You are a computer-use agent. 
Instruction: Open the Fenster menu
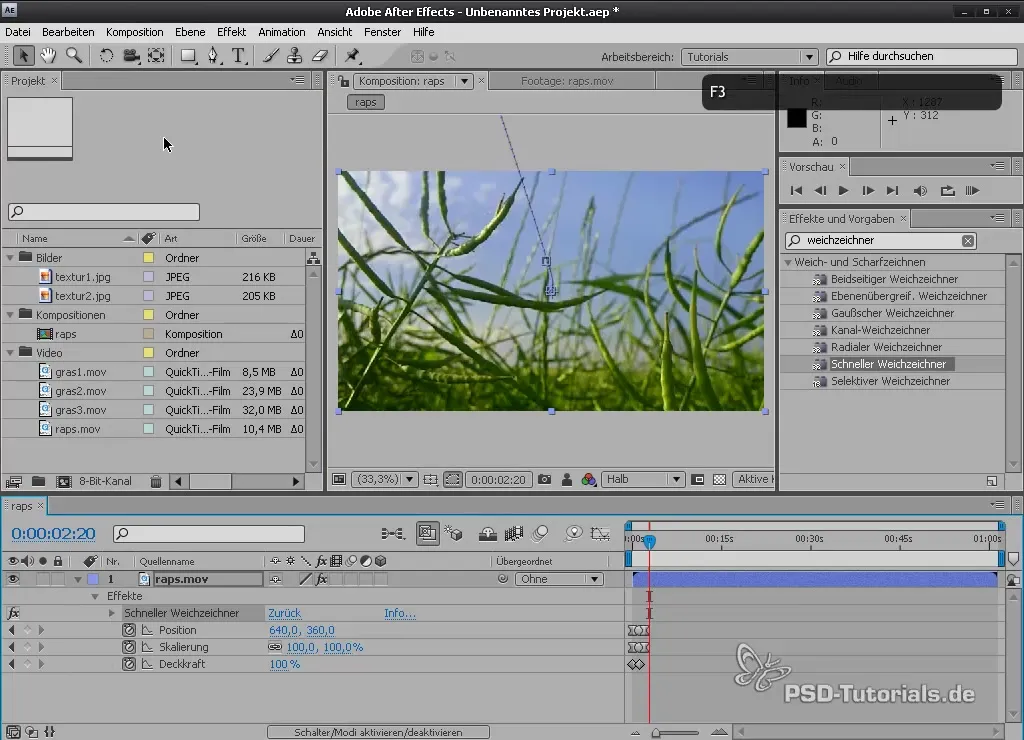[382, 32]
